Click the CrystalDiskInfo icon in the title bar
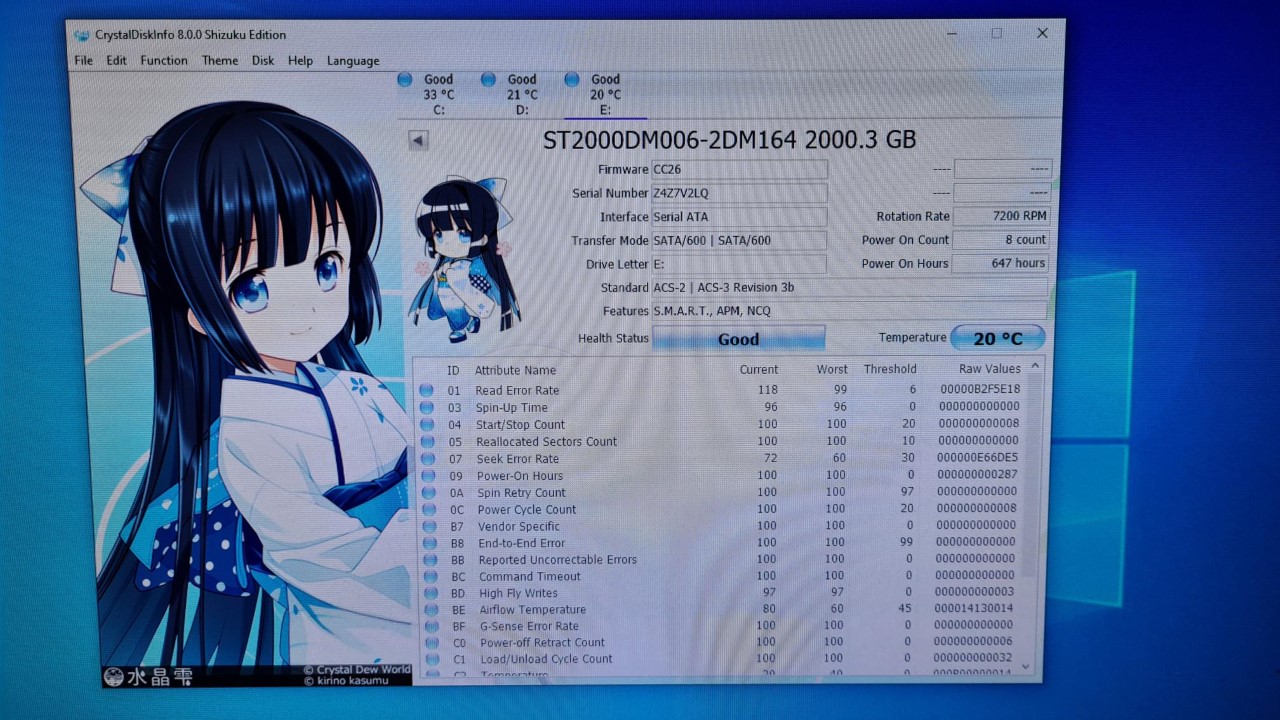This screenshot has height=720, width=1280. 81,34
